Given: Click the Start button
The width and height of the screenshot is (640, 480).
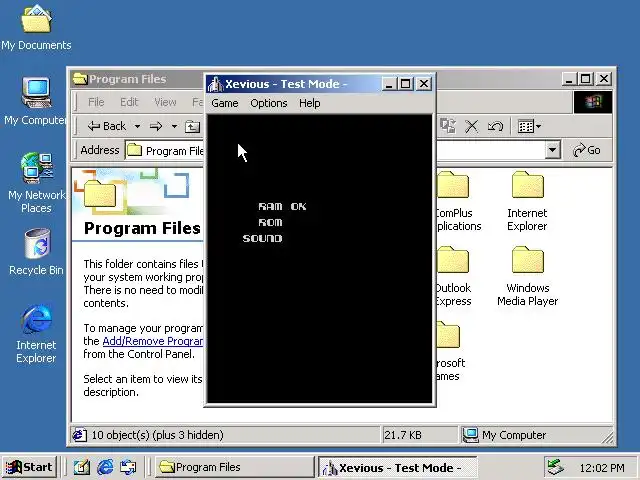Looking at the screenshot, I should click(29, 467).
